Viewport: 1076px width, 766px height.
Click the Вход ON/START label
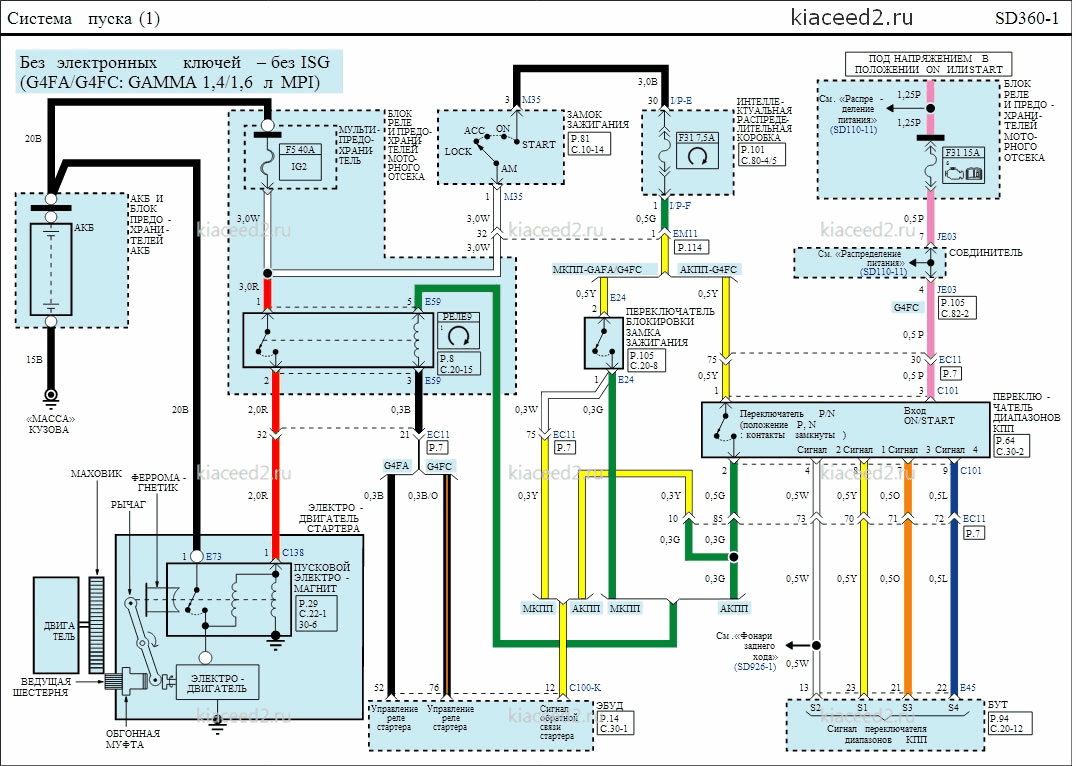tap(928, 415)
